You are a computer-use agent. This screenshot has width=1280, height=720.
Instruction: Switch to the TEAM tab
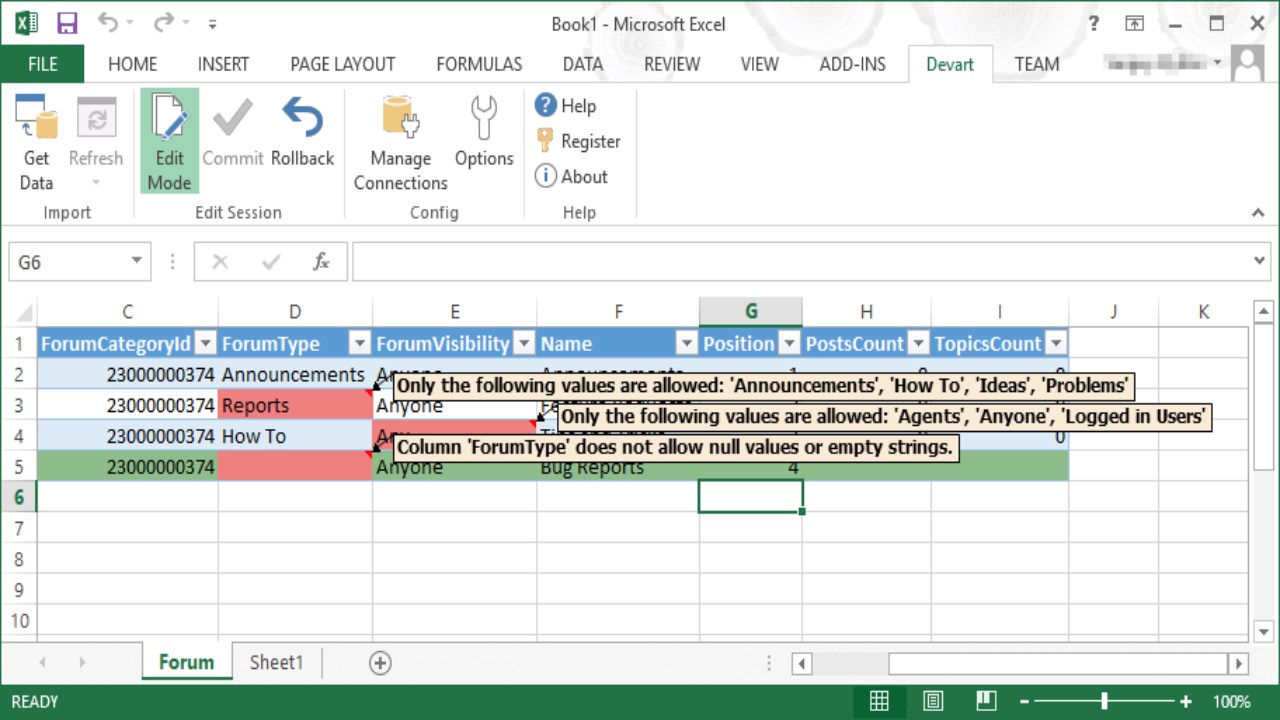click(1037, 64)
